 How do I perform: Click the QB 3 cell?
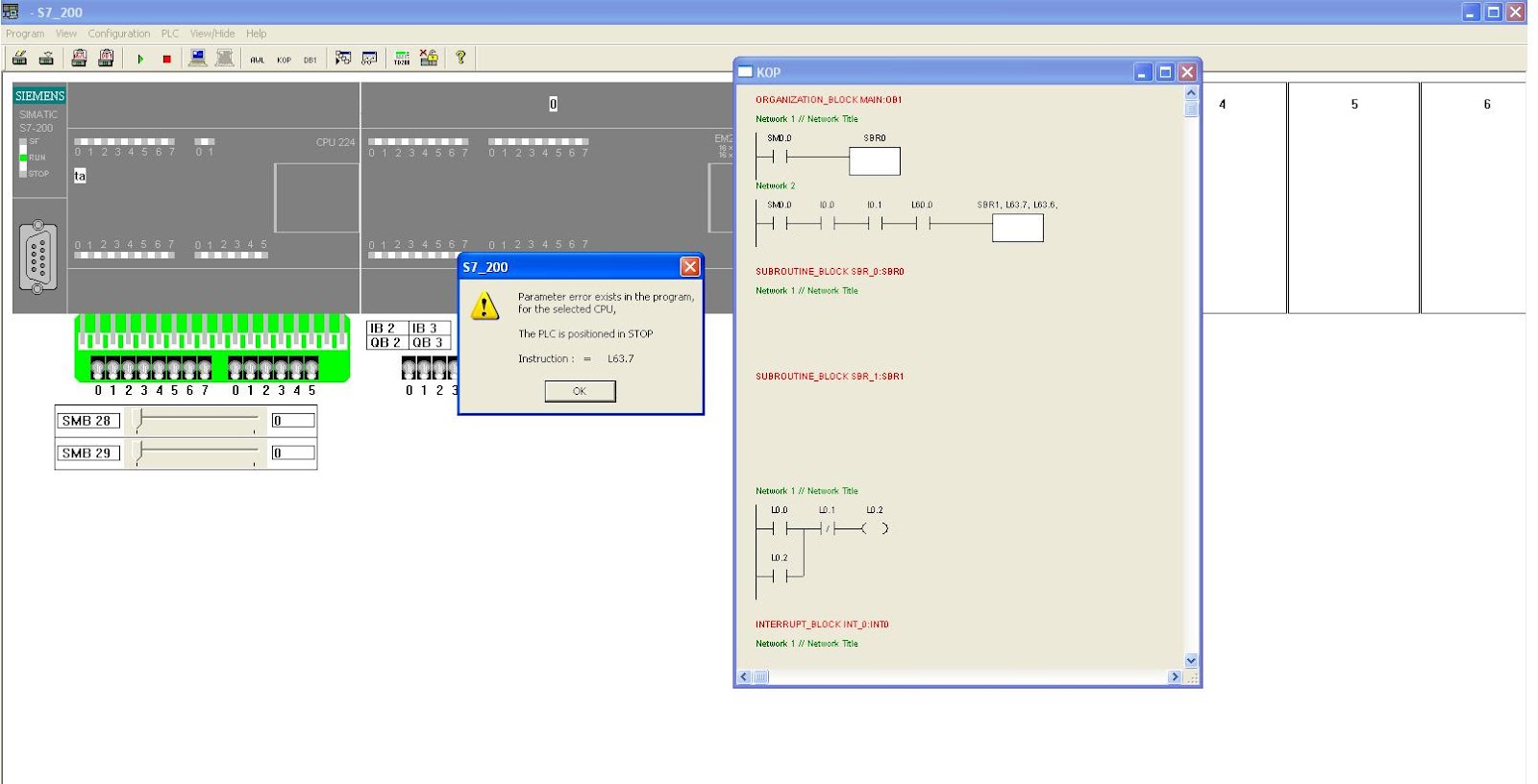point(430,342)
